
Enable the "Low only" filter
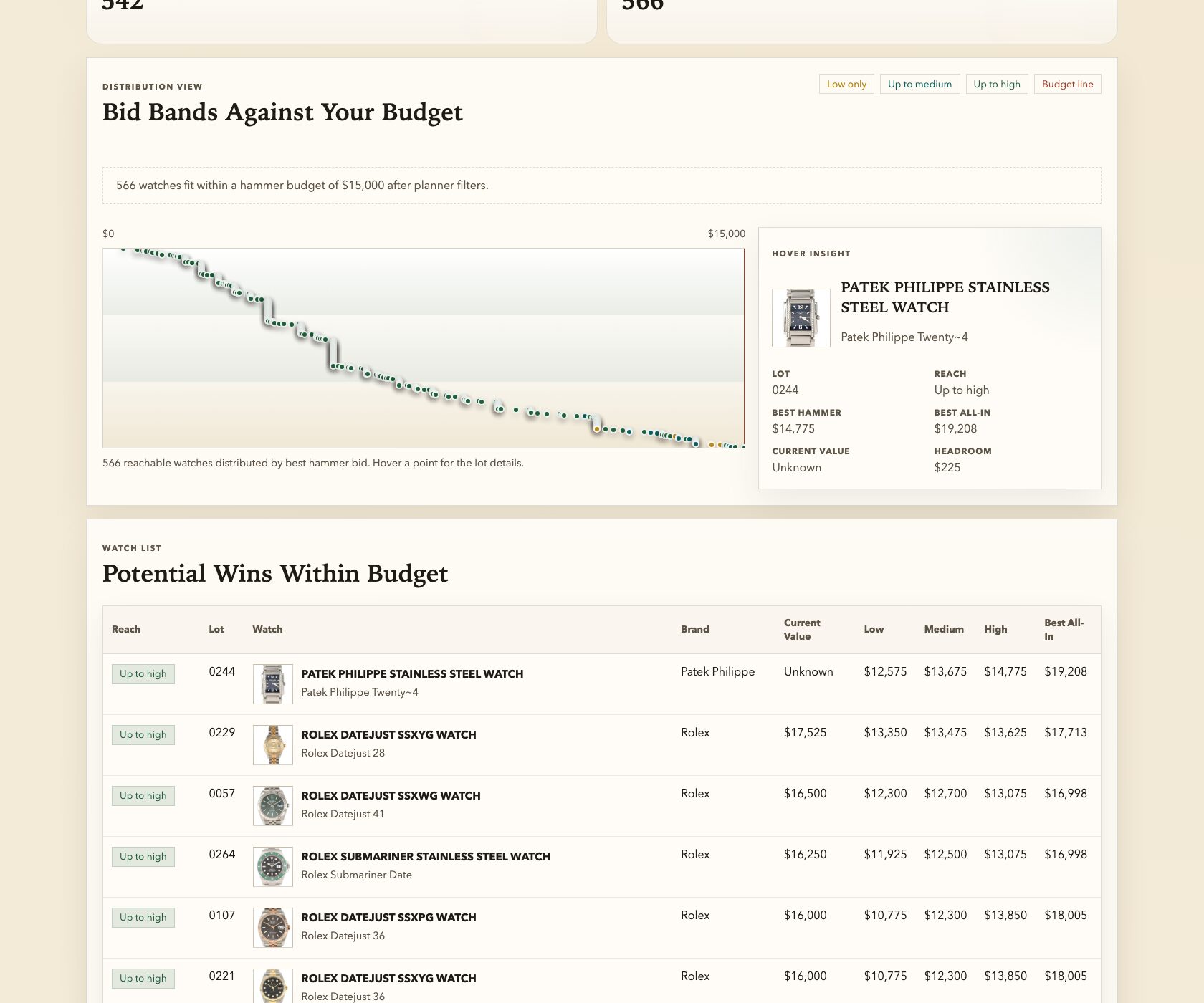click(846, 84)
